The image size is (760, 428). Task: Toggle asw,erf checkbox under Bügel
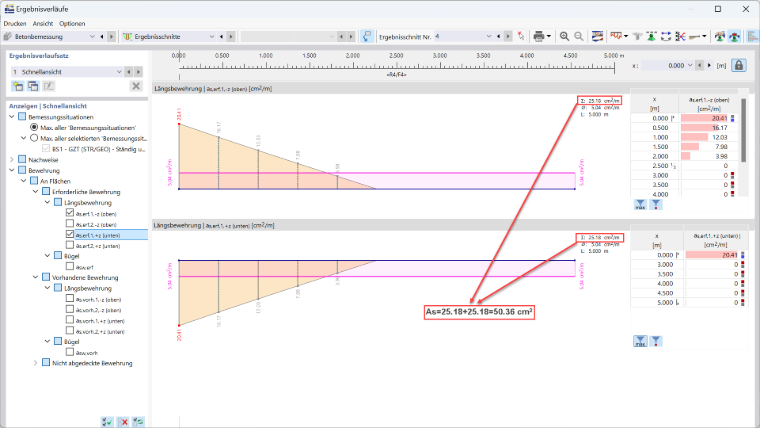[70, 267]
